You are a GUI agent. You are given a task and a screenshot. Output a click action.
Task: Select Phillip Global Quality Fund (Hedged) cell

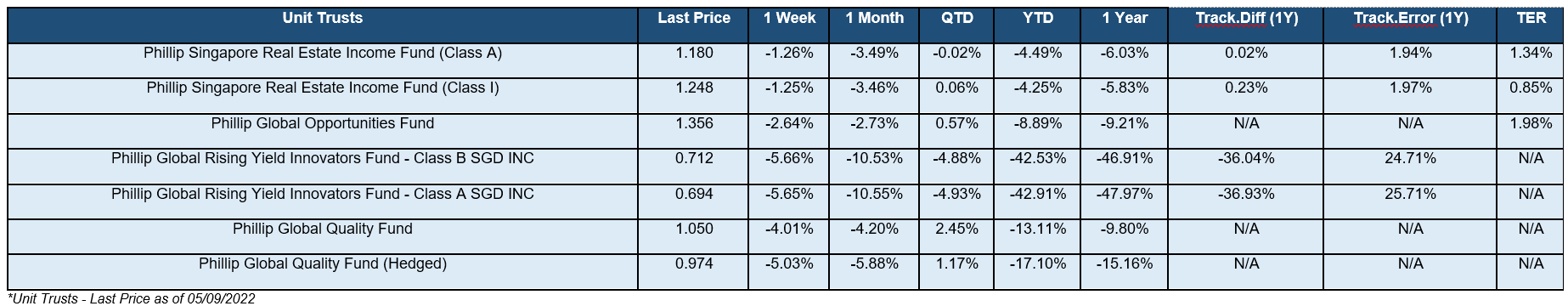click(x=323, y=263)
